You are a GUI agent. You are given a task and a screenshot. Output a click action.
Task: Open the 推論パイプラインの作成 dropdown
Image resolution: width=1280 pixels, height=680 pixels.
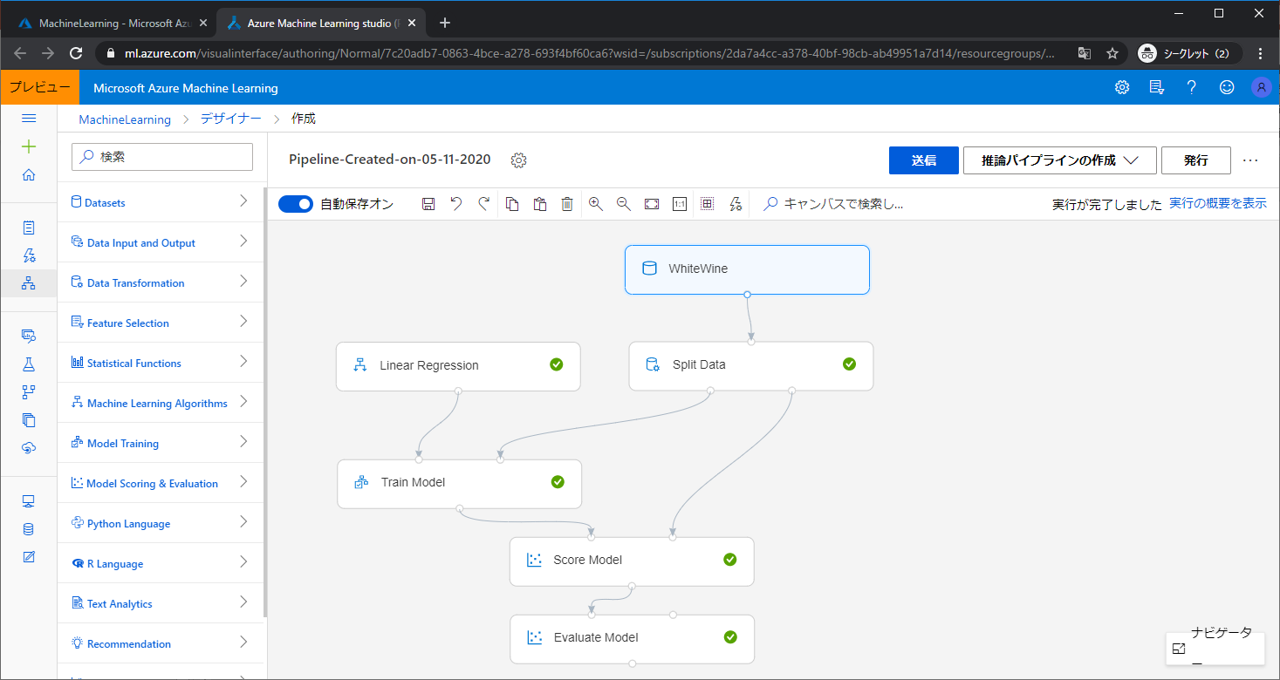tap(1059, 160)
